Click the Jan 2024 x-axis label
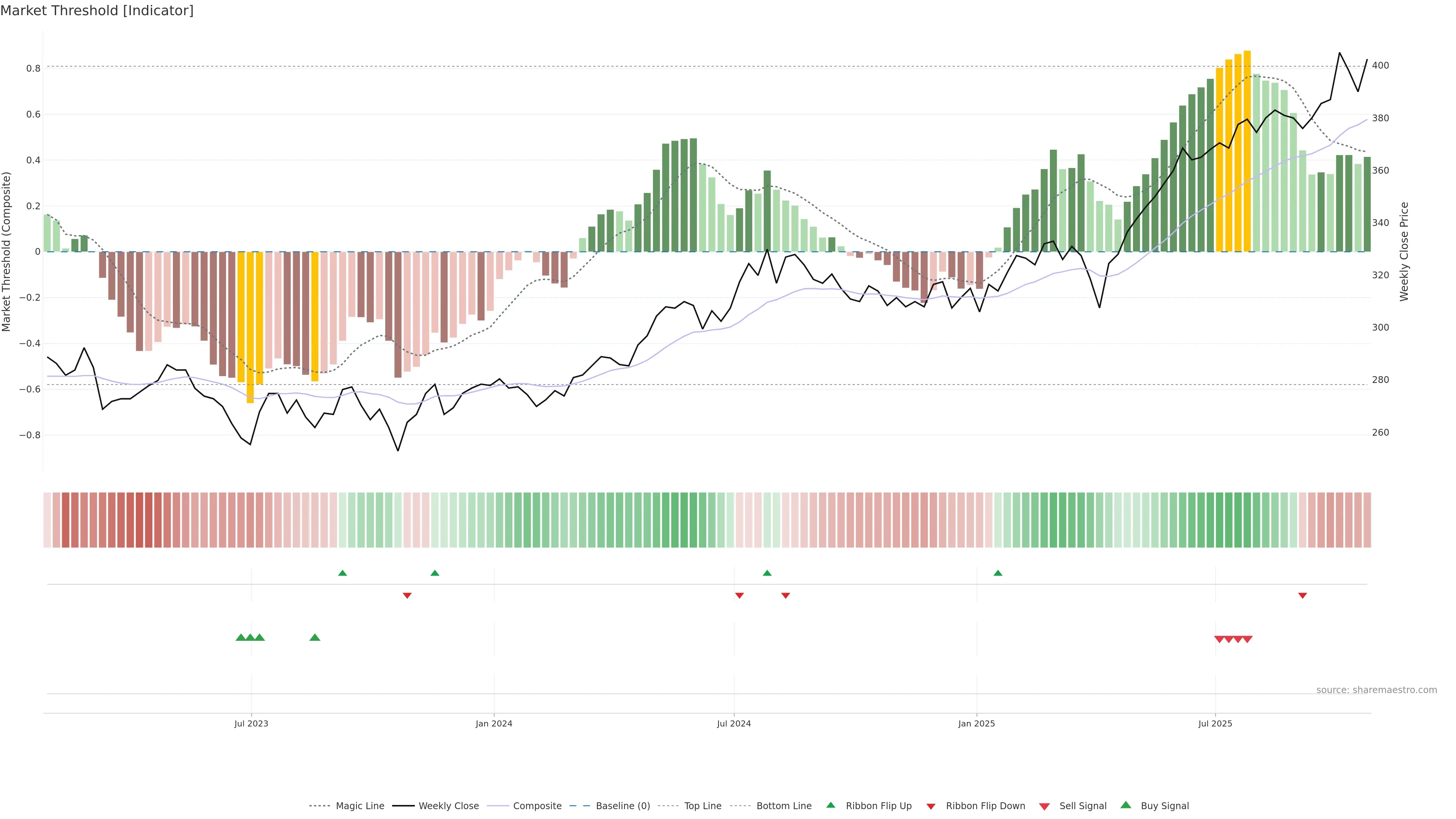The image size is (1456, 819). click(493, 723)
